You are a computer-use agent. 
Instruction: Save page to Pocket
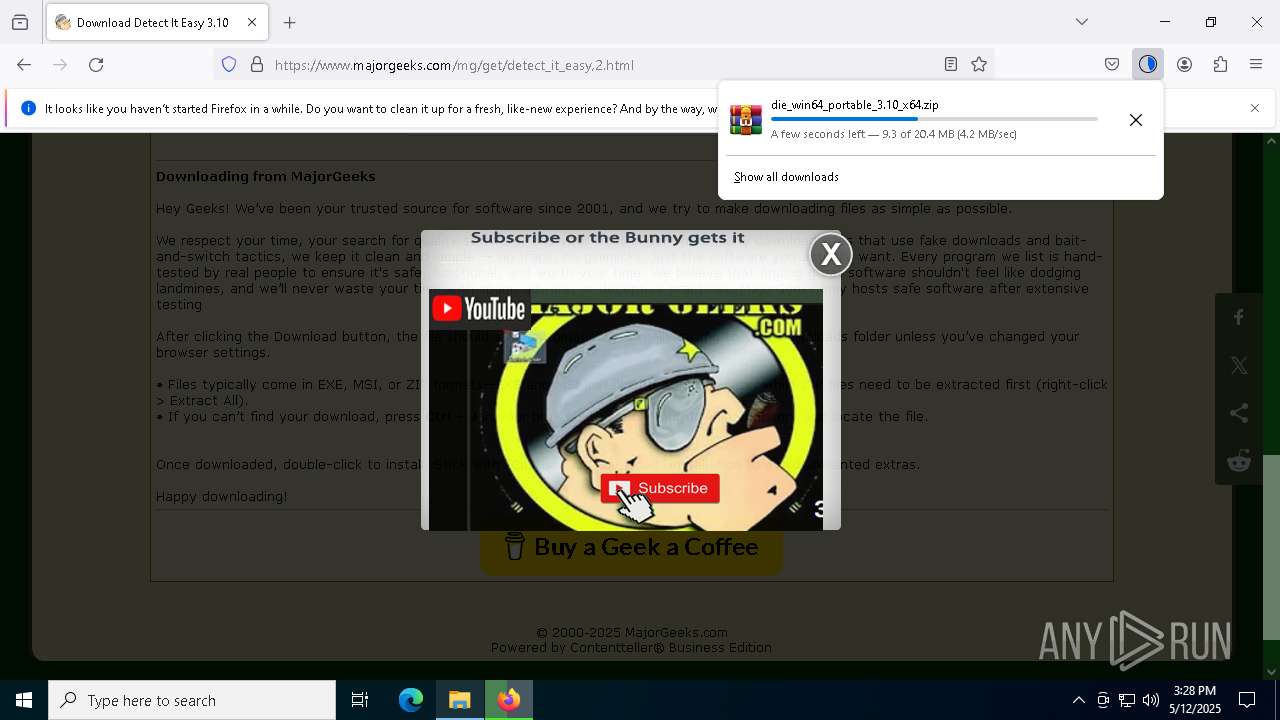[1112, 65]
